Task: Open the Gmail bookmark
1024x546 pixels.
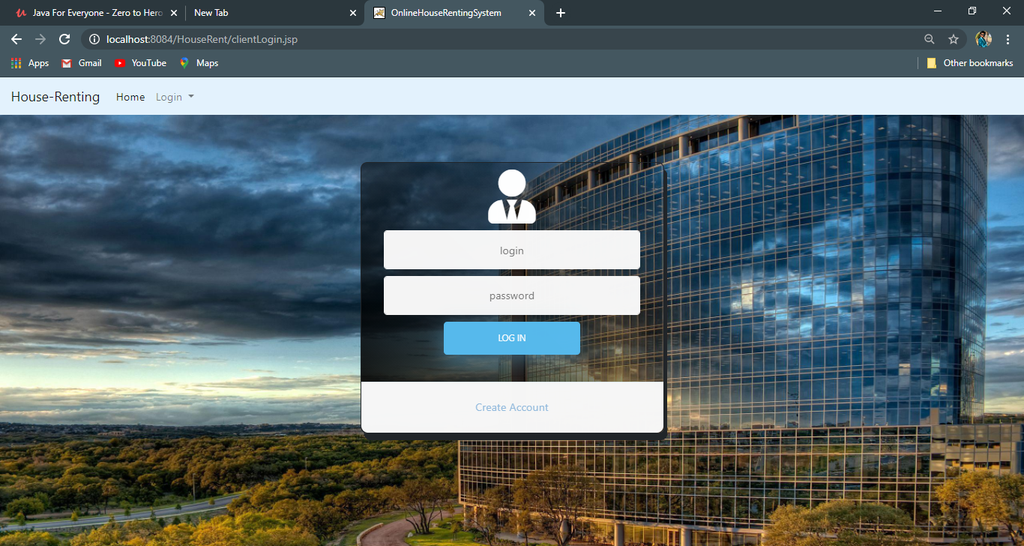Action: point(82,63)
